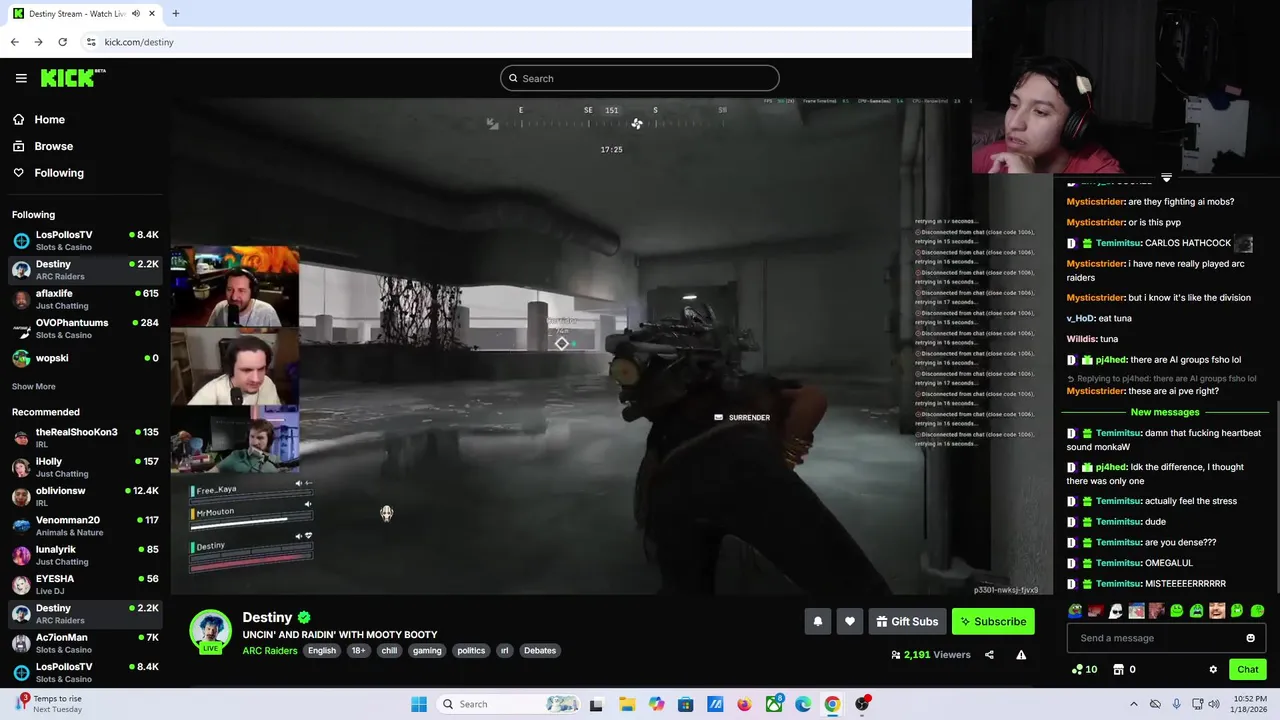Viewport: 1280px width, 720px height.
Task: Insert the white ghost sunglasses emote
Action: [x=1116, y=611]
